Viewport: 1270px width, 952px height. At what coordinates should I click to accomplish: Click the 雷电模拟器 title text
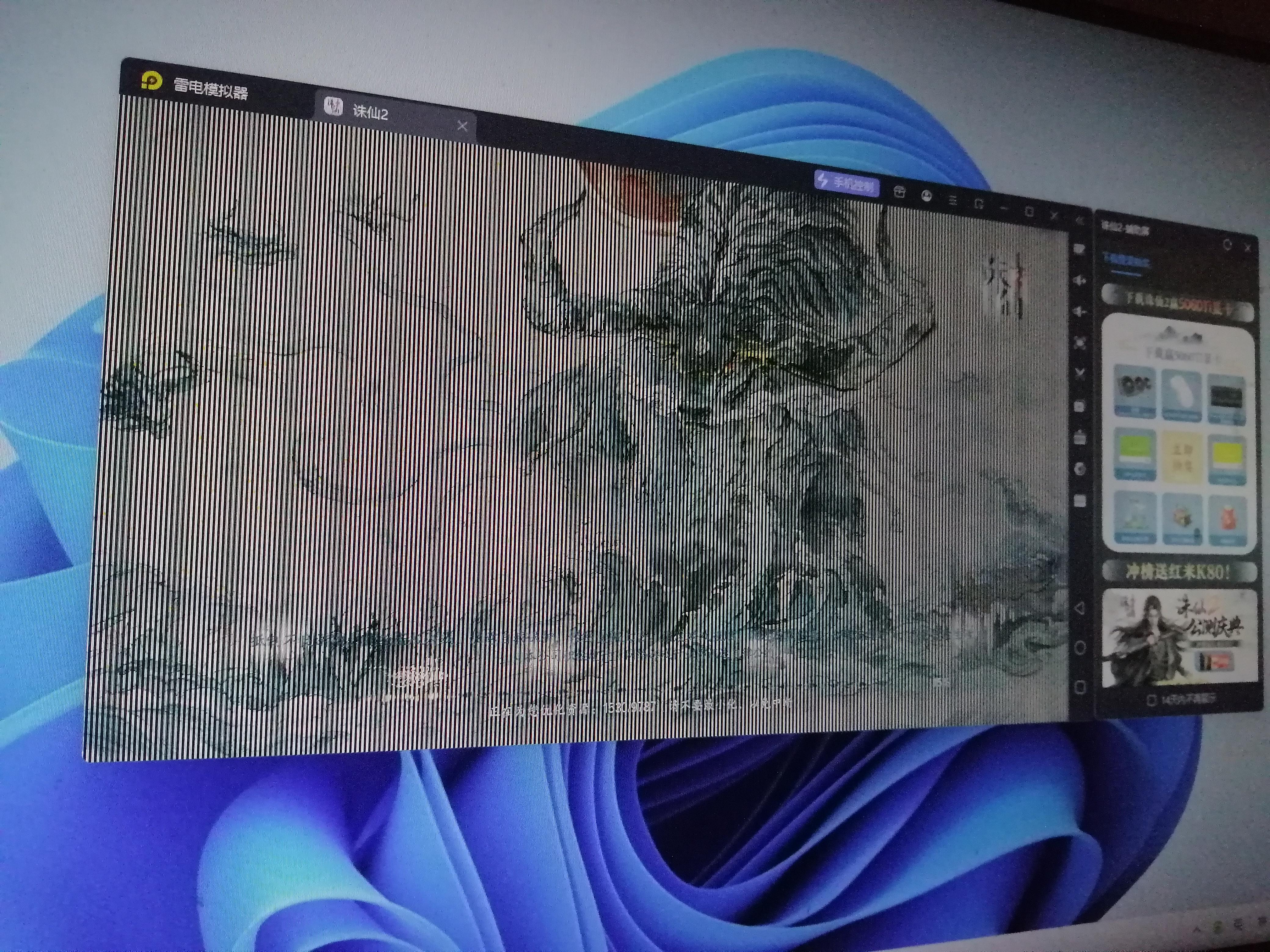click(211, 89)
